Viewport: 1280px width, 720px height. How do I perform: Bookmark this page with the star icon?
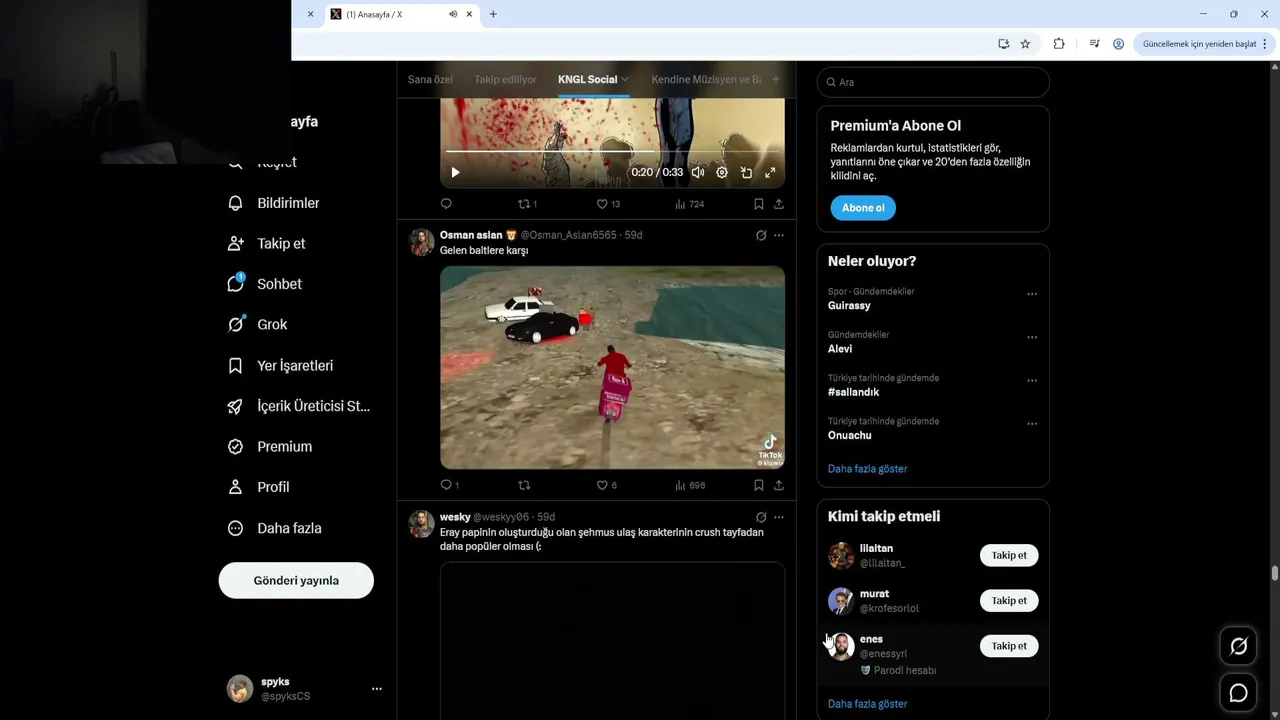coord(1025,44)
